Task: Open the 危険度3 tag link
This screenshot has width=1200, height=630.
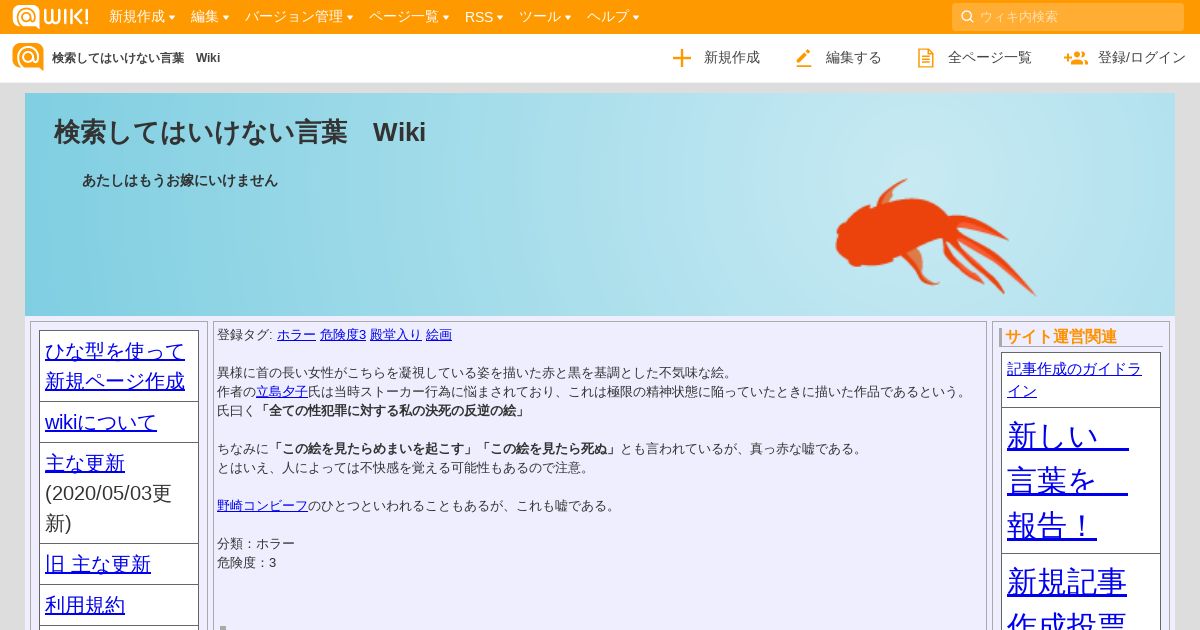Action: [x=343, y=335]
